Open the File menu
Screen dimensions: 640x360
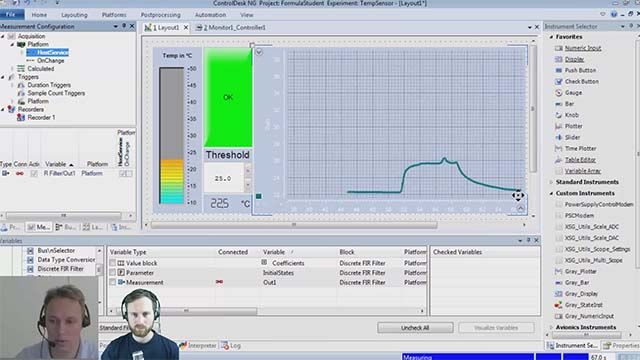(11, 15)
